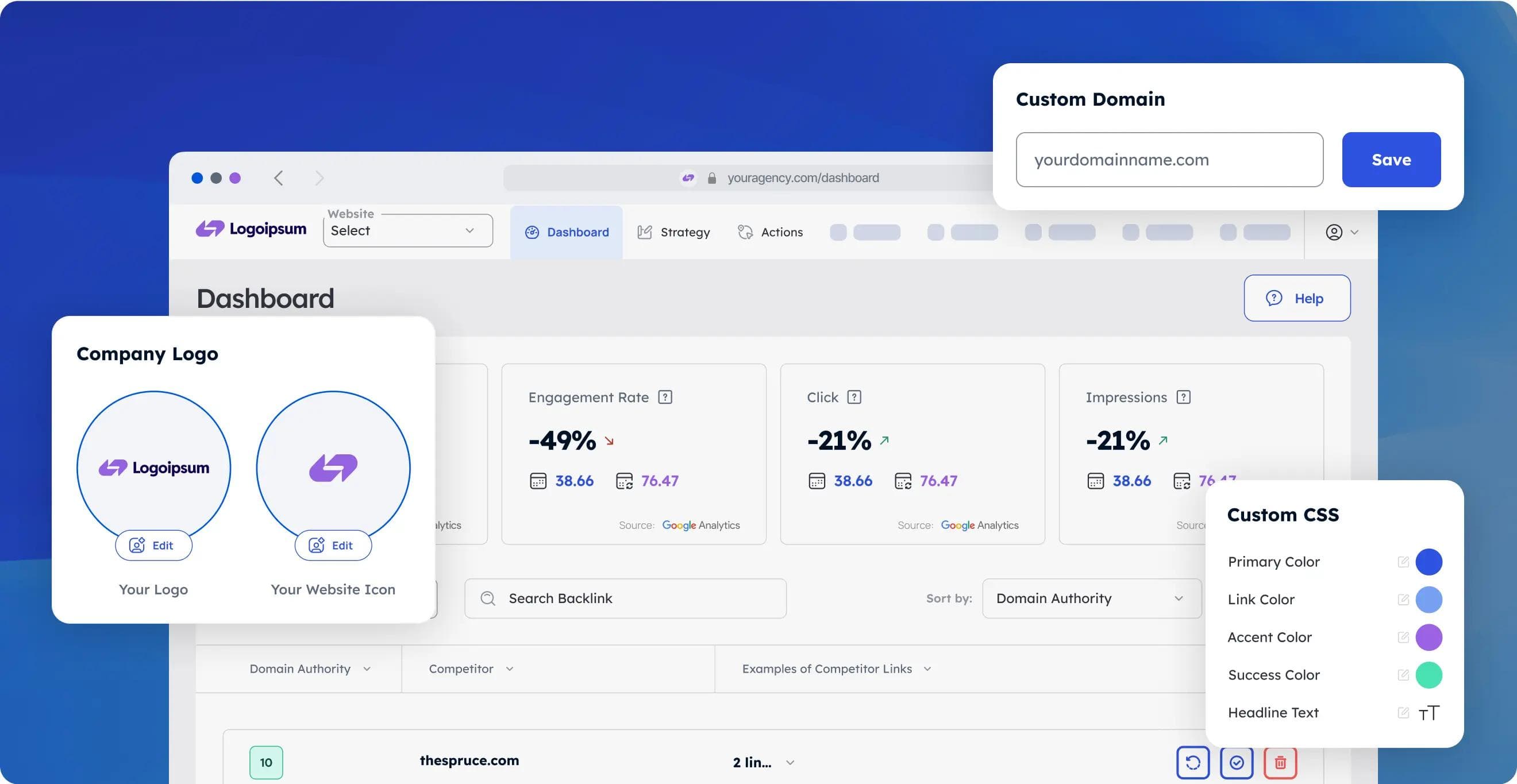Click Google Analytics source in Engagement Rate card
Viewport: 1517px width, 784px height.
click(701, 525)
